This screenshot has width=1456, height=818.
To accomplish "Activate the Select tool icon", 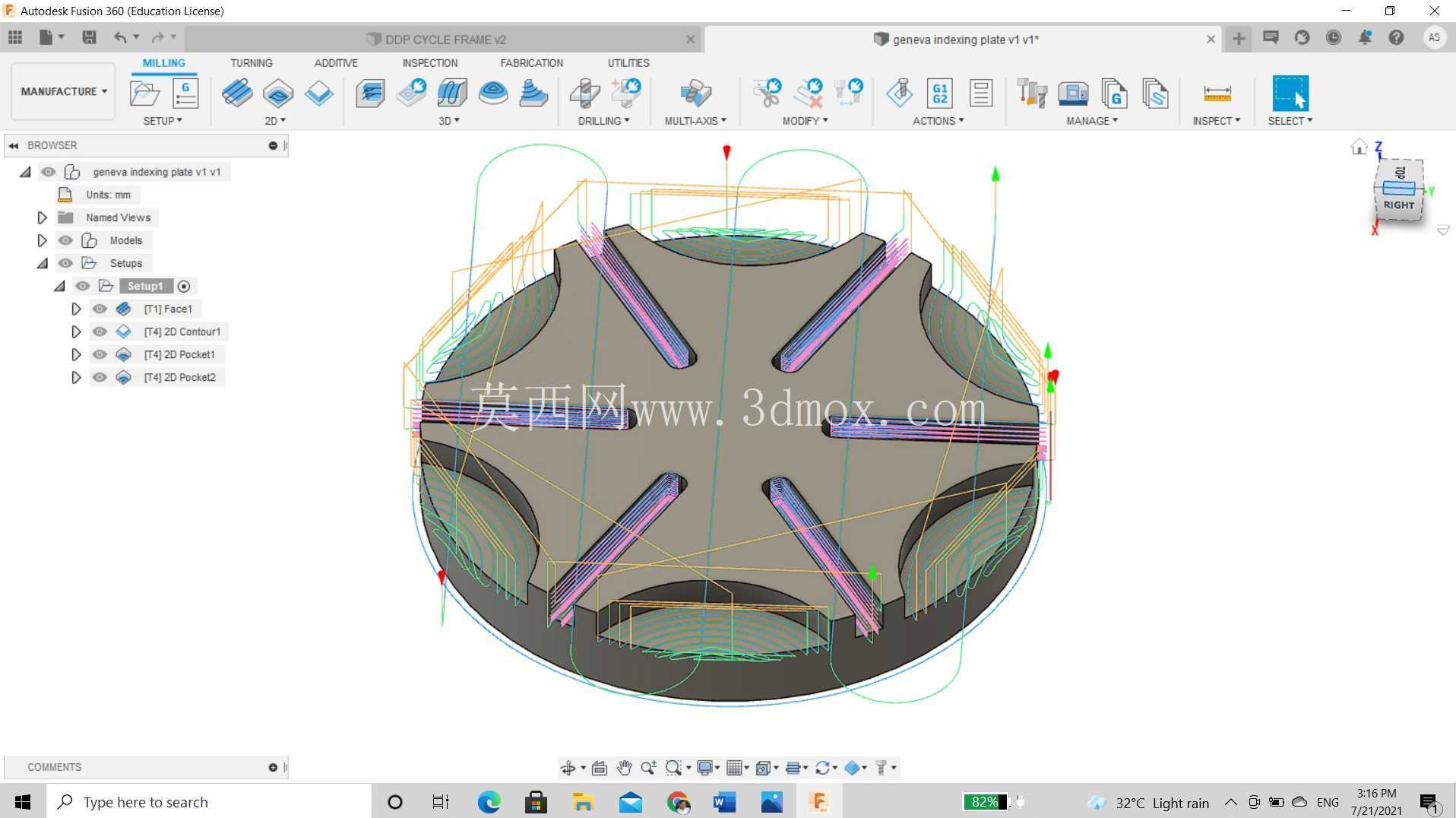I will pyautogui.click(x=1290, y=94).
